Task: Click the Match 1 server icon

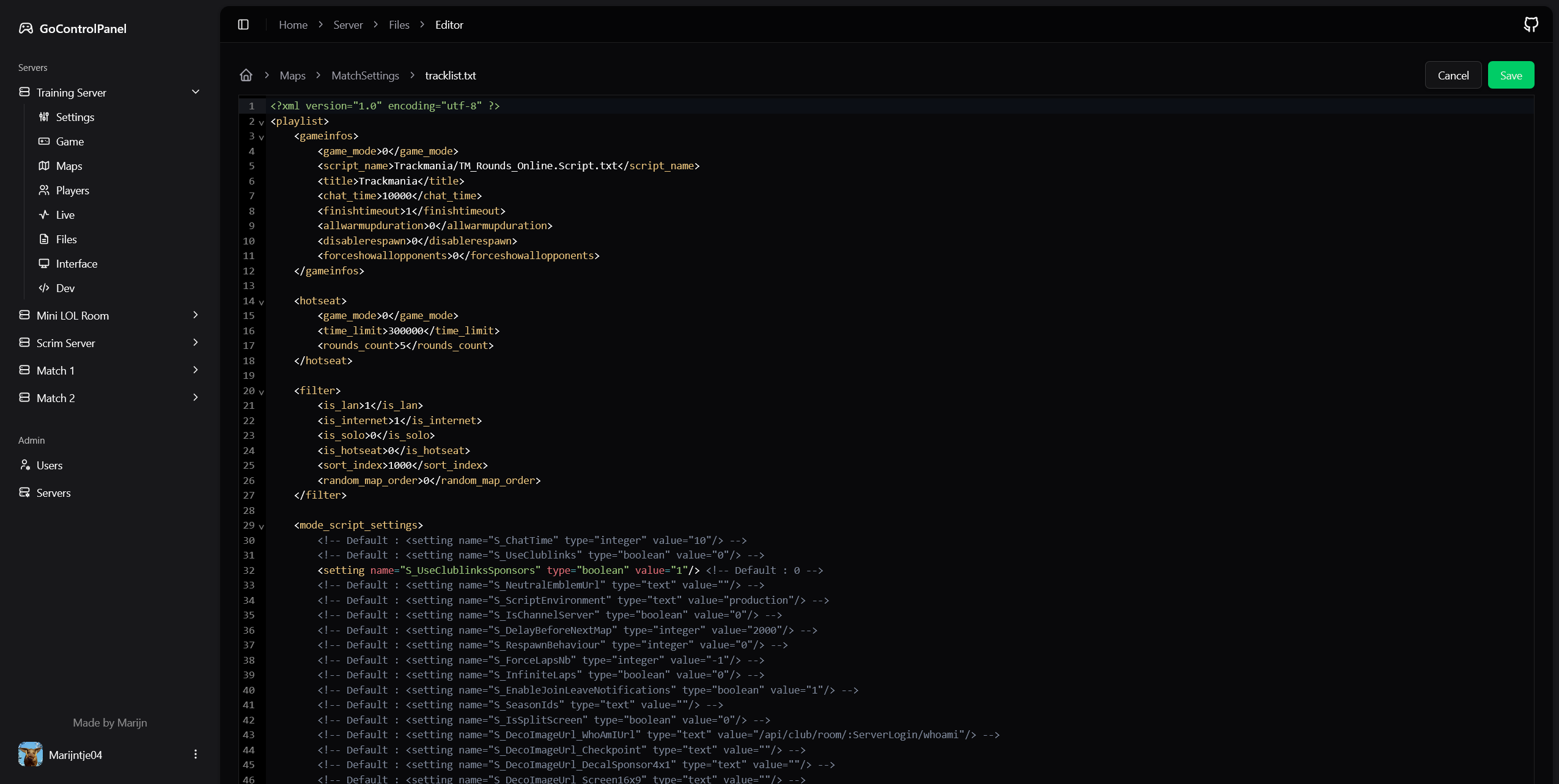Action: (24, 370)
